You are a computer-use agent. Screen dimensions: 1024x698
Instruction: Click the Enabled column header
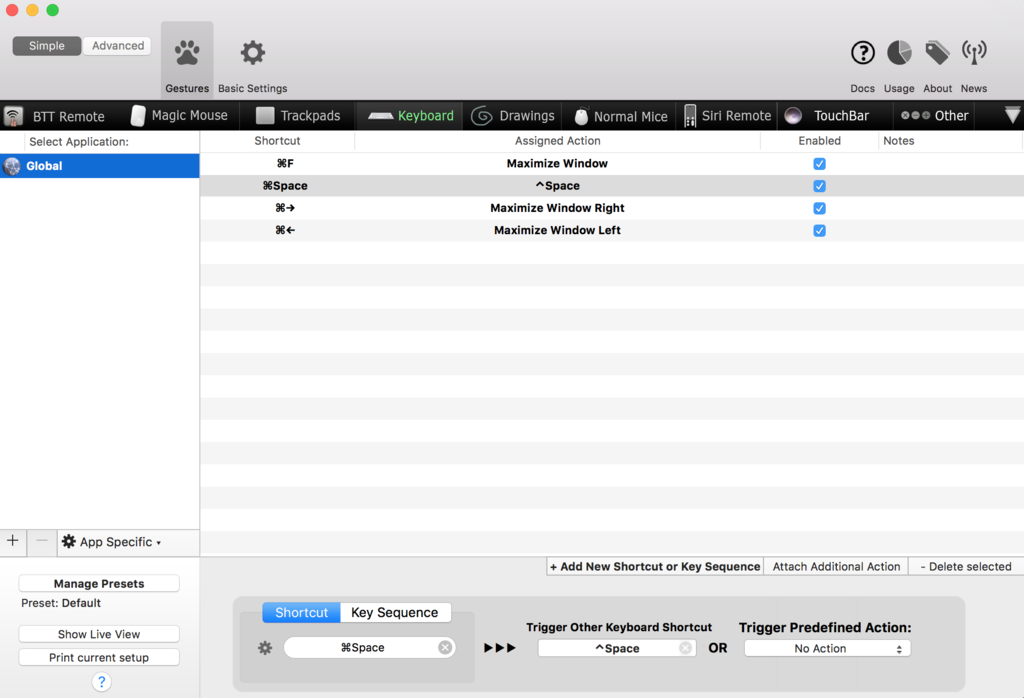coord(819,140)
